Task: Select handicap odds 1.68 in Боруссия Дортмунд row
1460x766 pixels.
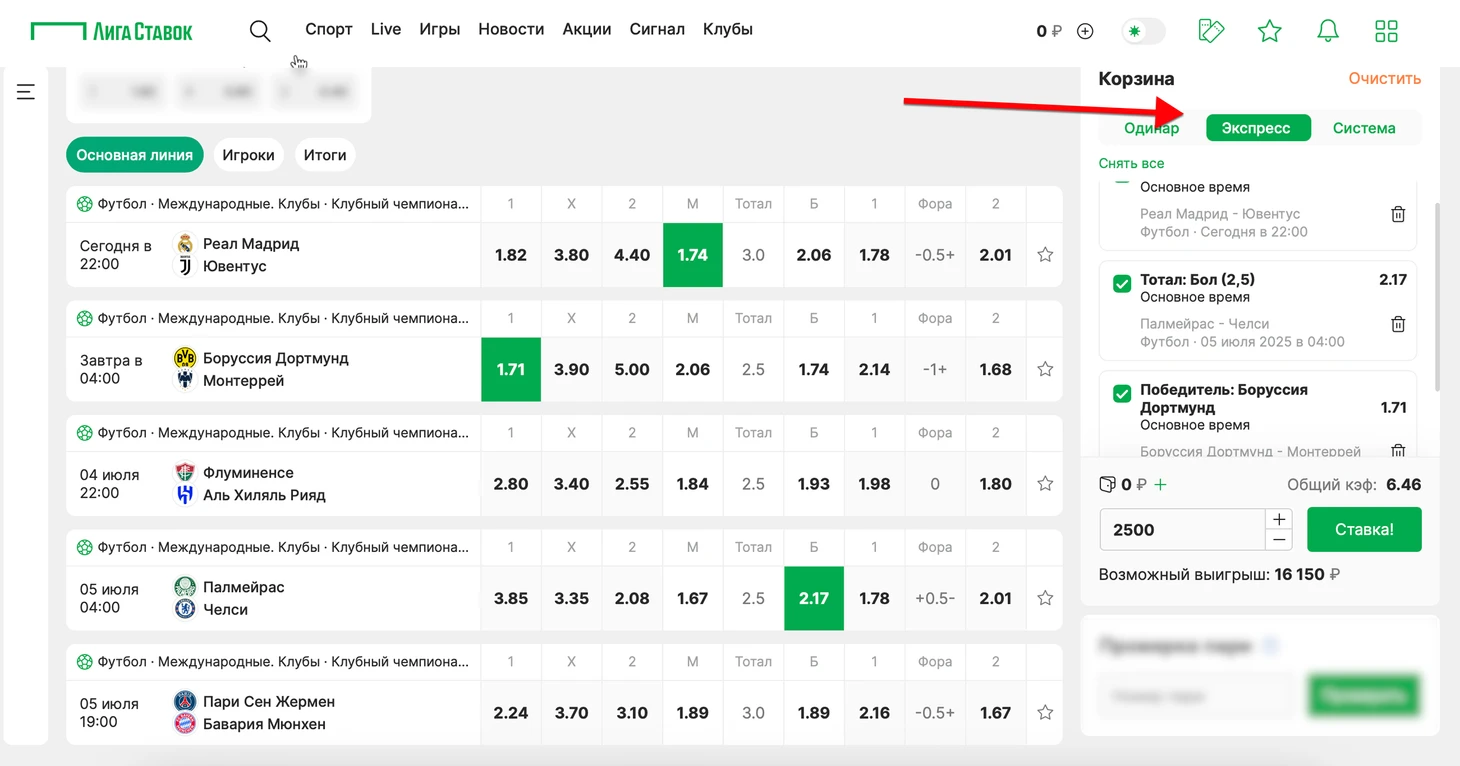Action: [x=996, y=369]
